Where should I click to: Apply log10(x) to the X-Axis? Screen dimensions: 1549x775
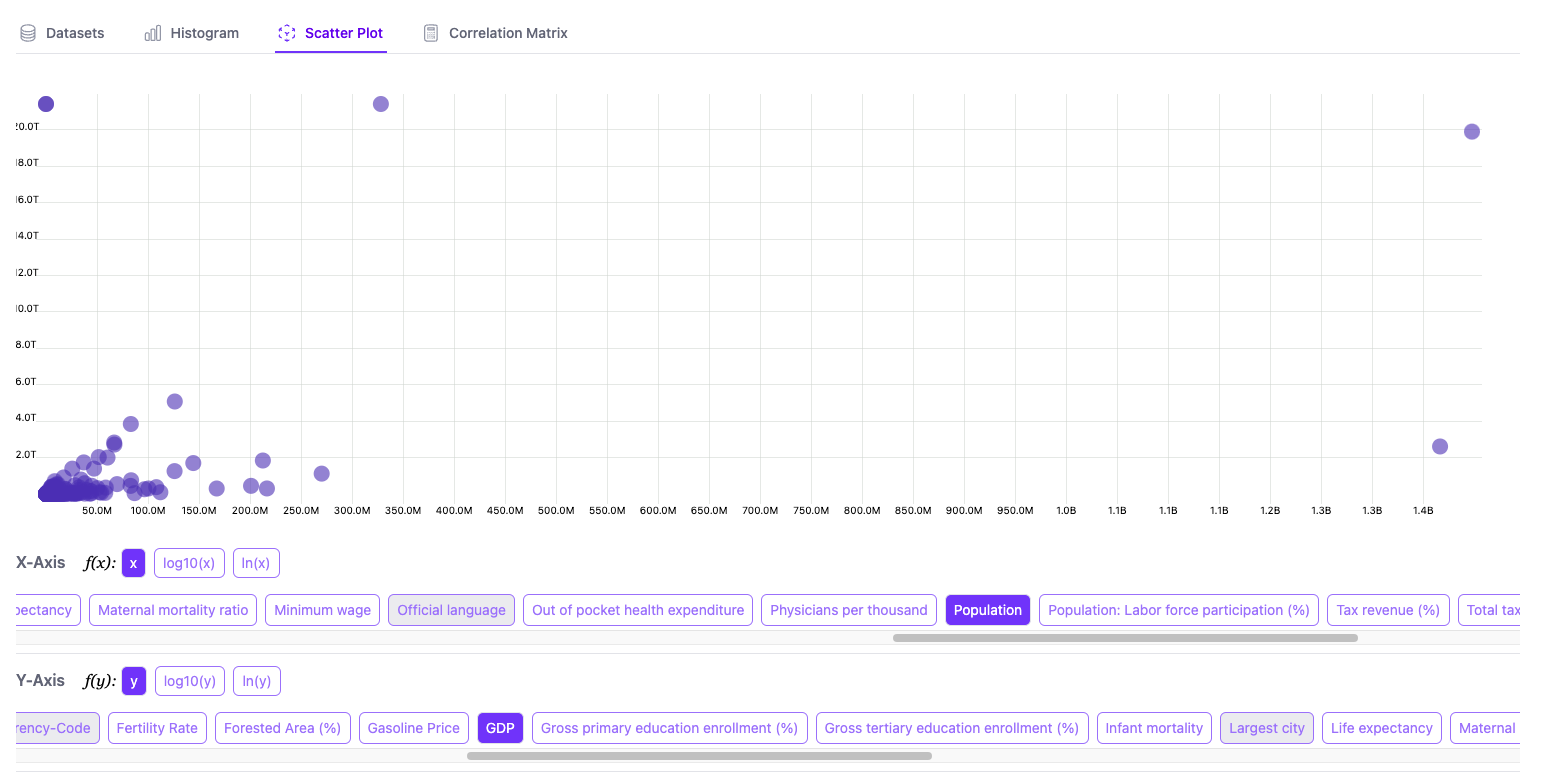tap(189, 563)
